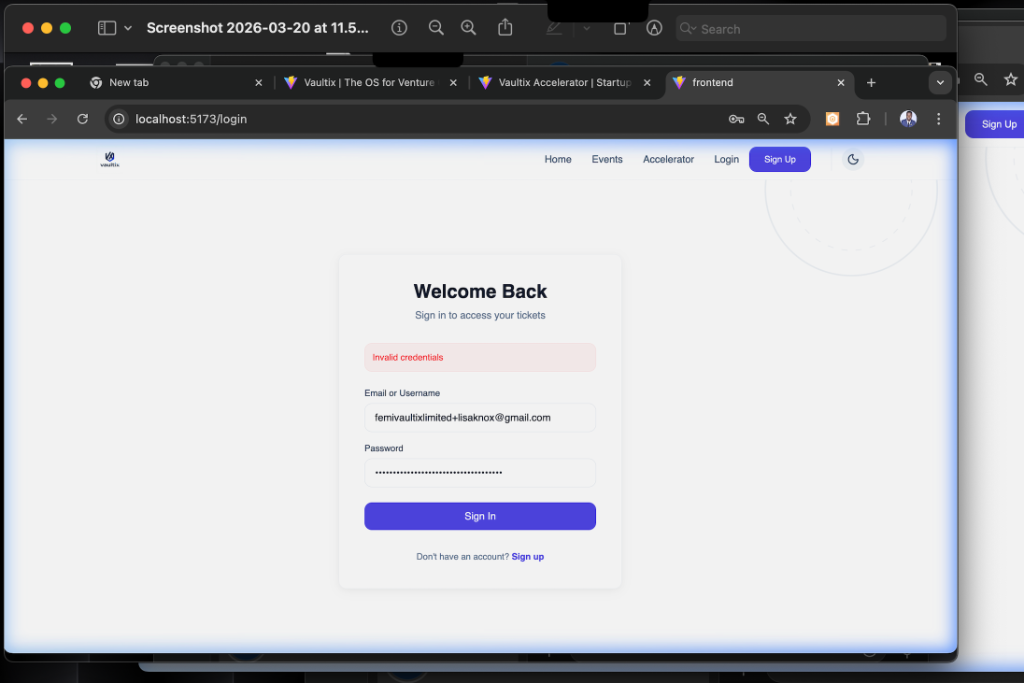This screenshot has height=683, width=1024.
Task: Open the tab search chevron in Chrome
Action: [940, 82]
